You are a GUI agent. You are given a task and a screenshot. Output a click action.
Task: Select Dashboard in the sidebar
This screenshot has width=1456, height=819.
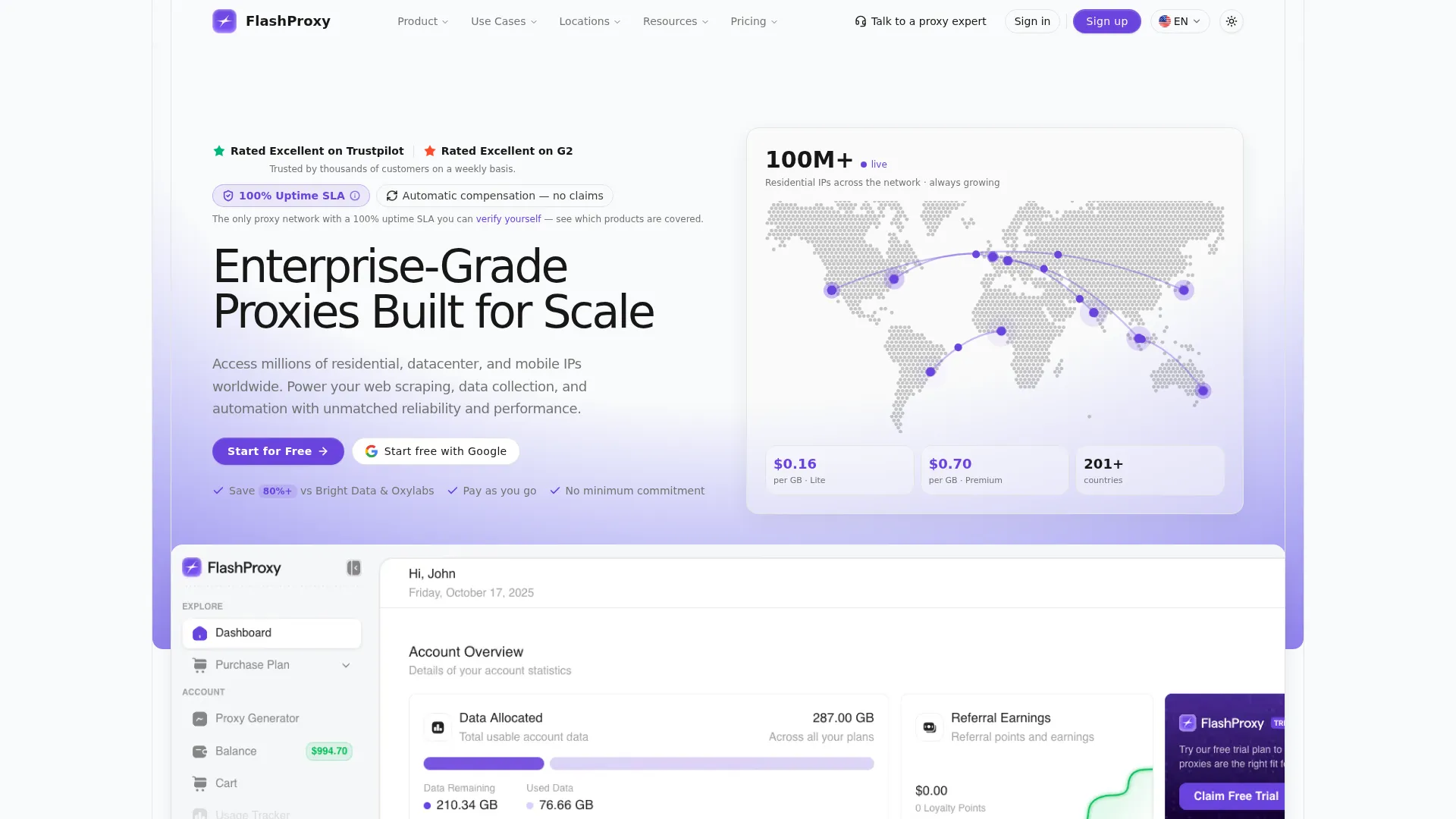tap(271, 633)
